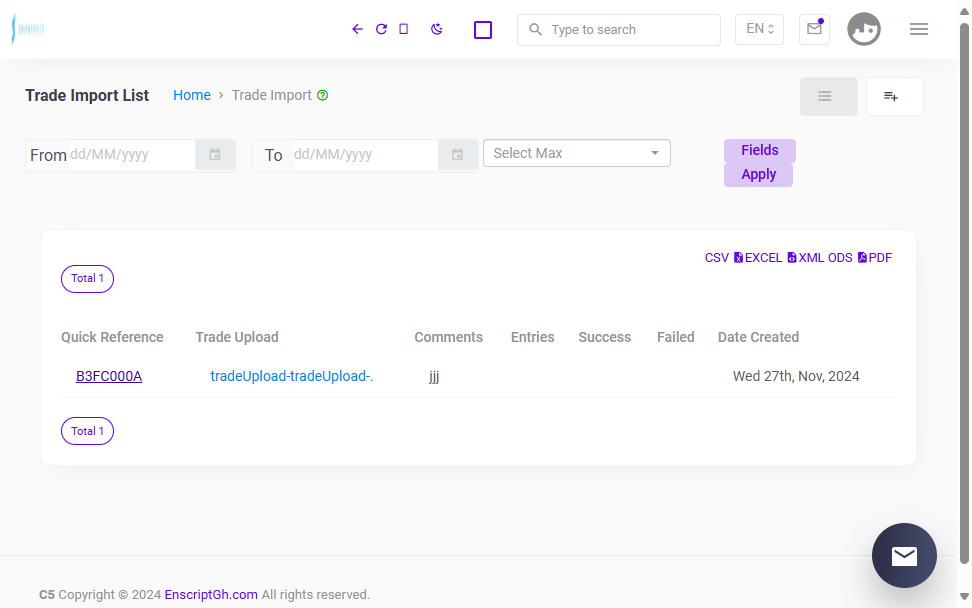Open the B3FC000A reference link

pos(109,376)
